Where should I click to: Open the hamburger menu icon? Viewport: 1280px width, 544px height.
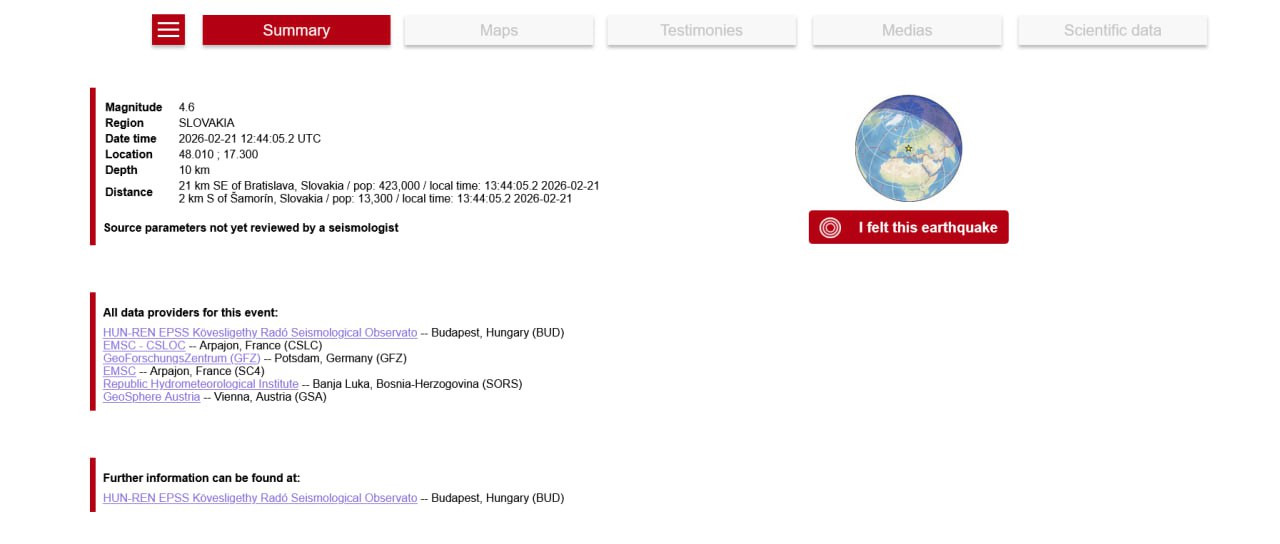click(168, 30)
